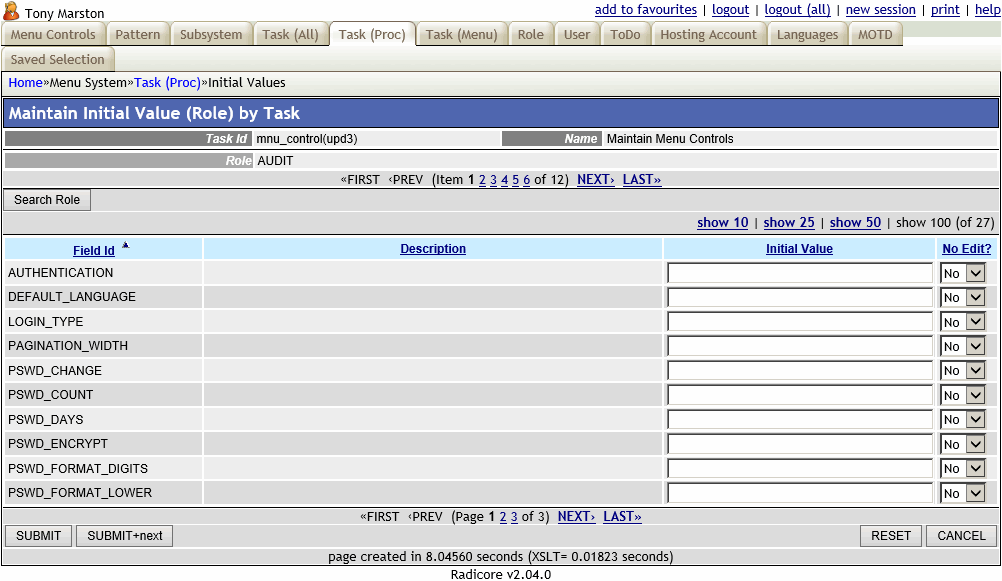The height and width of the screenshot is (581, 1002).
Task: Open the No Edit dropdown for LOGIN_TYPE
Action: click(961, 321)
